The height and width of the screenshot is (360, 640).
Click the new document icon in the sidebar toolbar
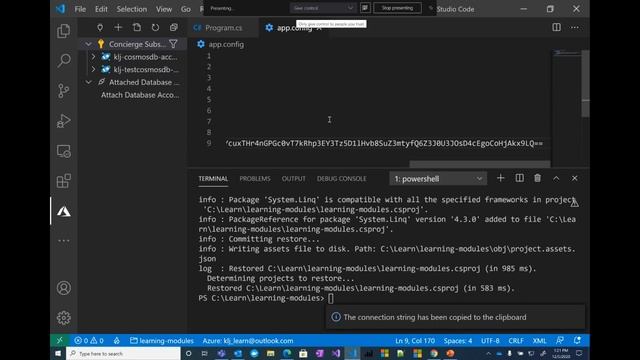pyautogui.click(x=137, y=27)
